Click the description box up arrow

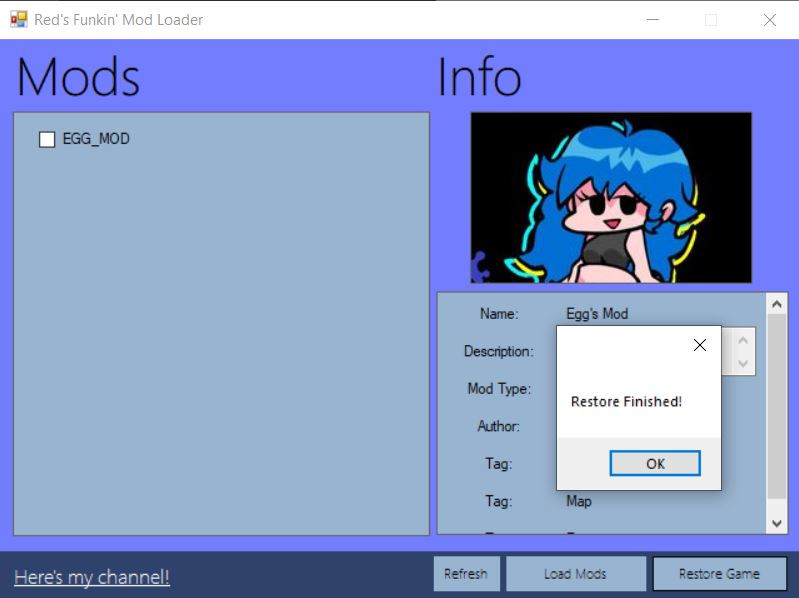click(x=743, y=340)
